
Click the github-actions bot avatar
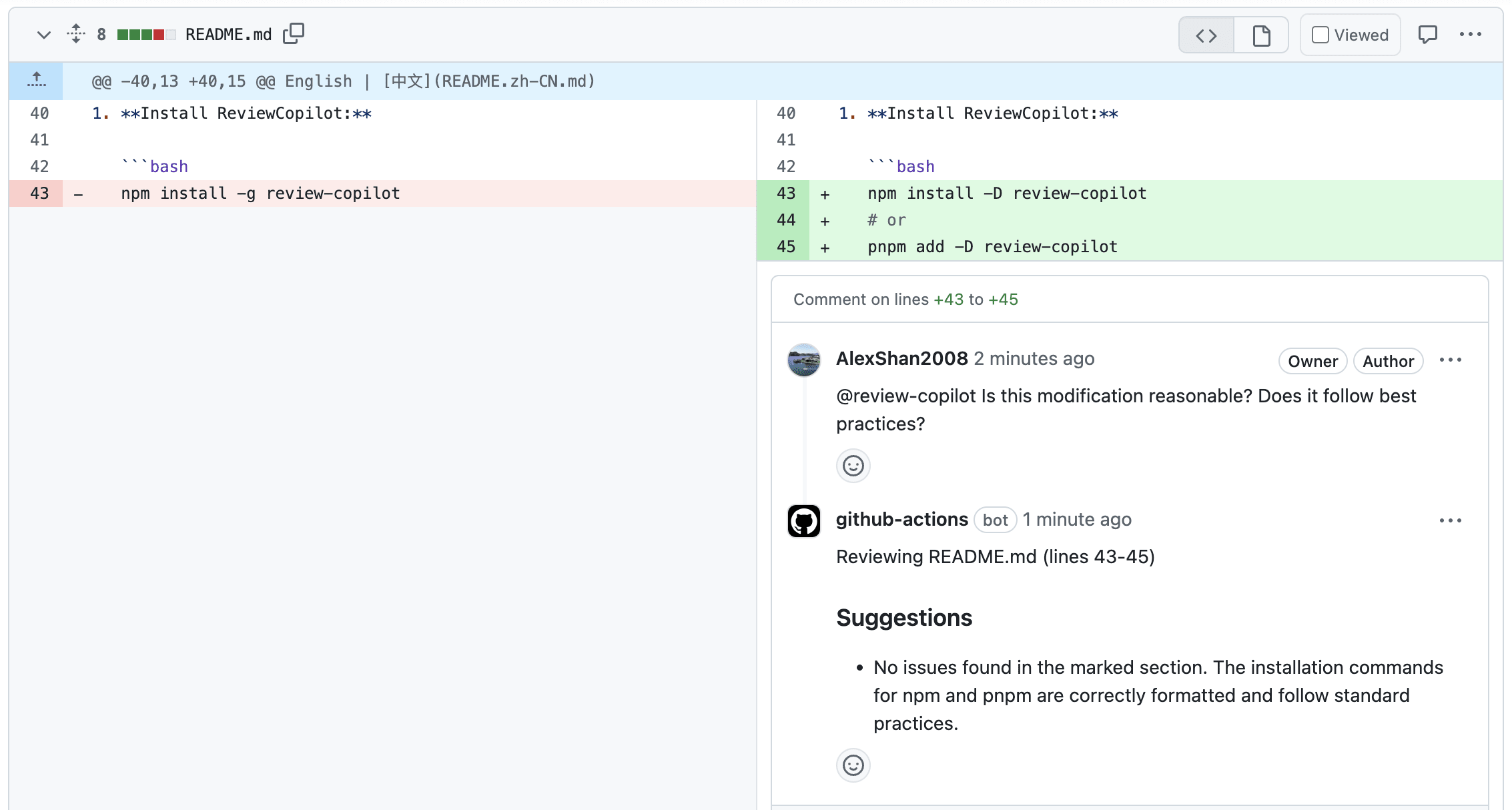pyautogui.click(x=803, y=521)
